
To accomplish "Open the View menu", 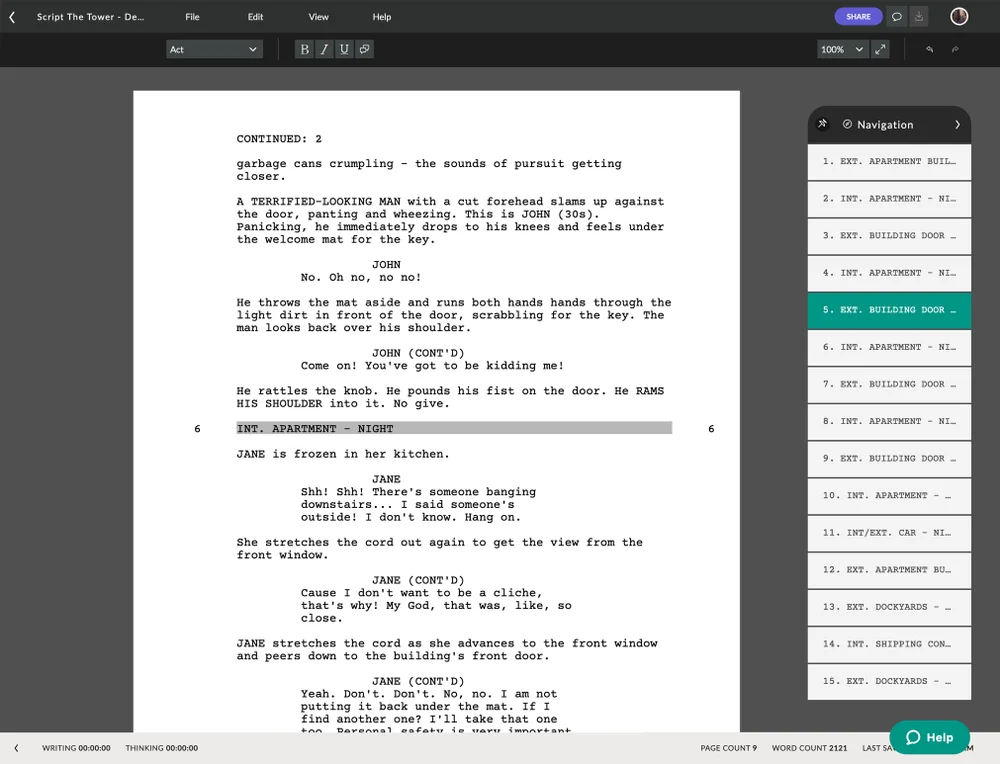I will point(318,16).
